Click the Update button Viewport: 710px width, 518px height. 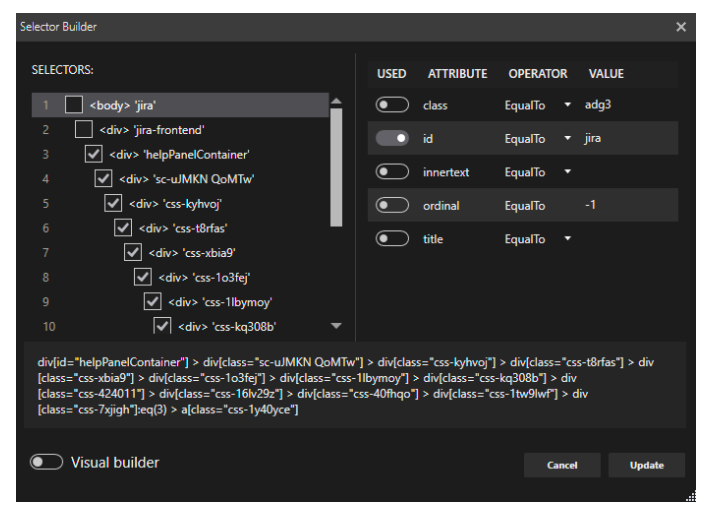(646, 465)
